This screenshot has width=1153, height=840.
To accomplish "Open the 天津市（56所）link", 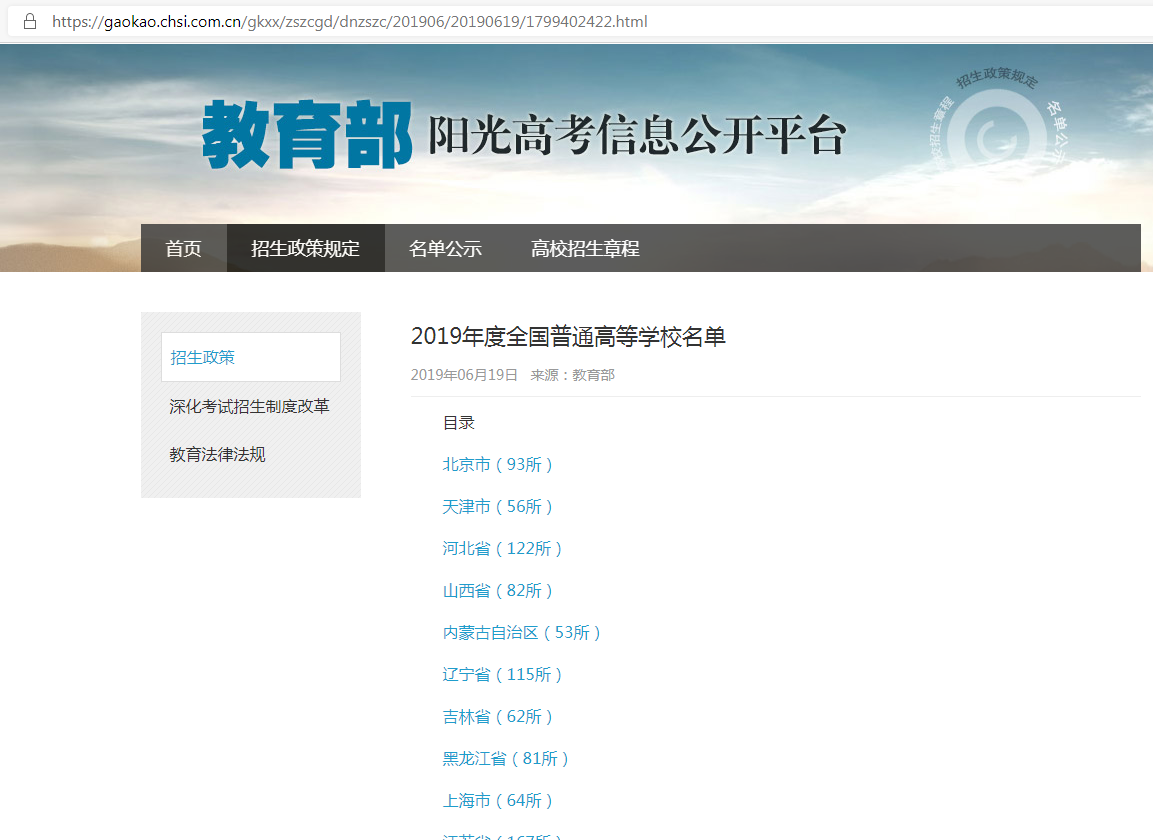I will 498,507.
